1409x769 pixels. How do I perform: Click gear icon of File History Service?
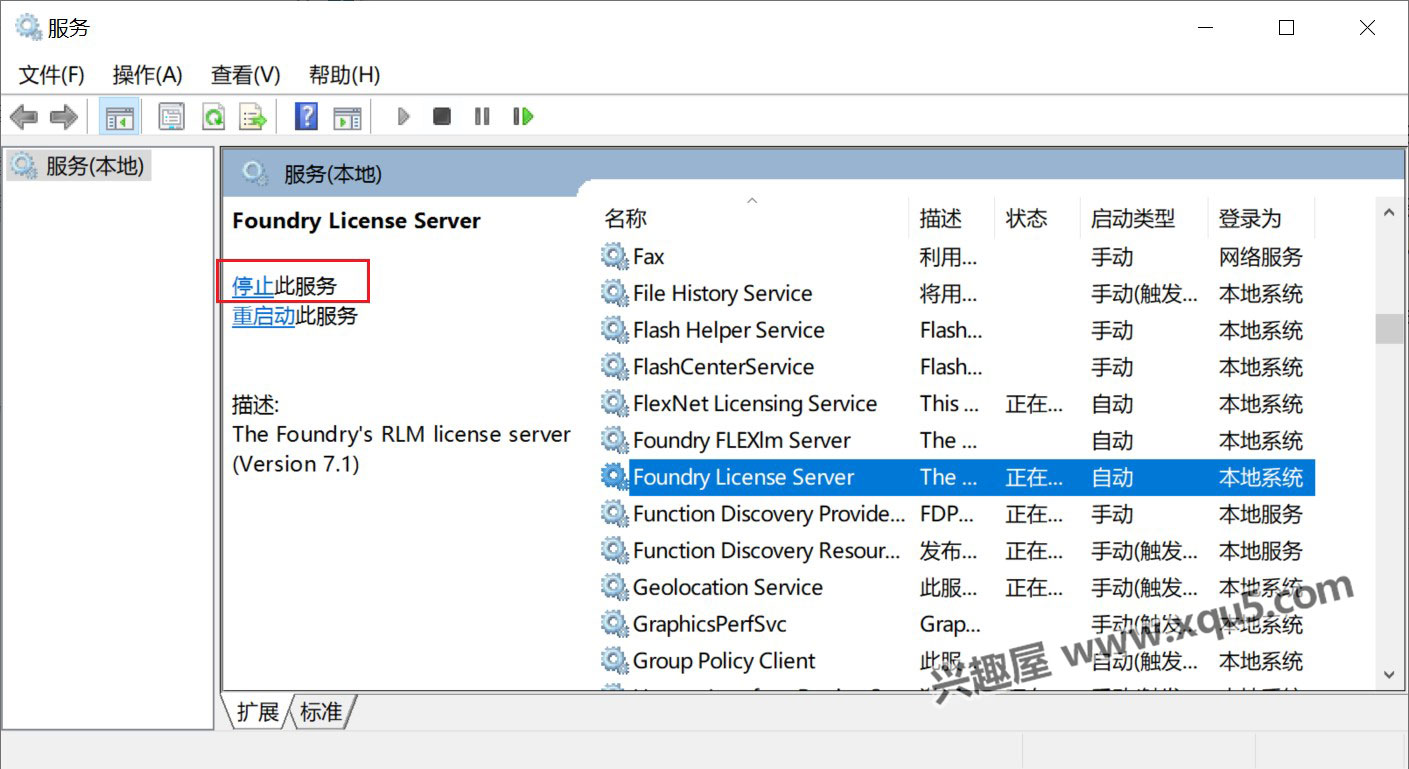[614, 293]
